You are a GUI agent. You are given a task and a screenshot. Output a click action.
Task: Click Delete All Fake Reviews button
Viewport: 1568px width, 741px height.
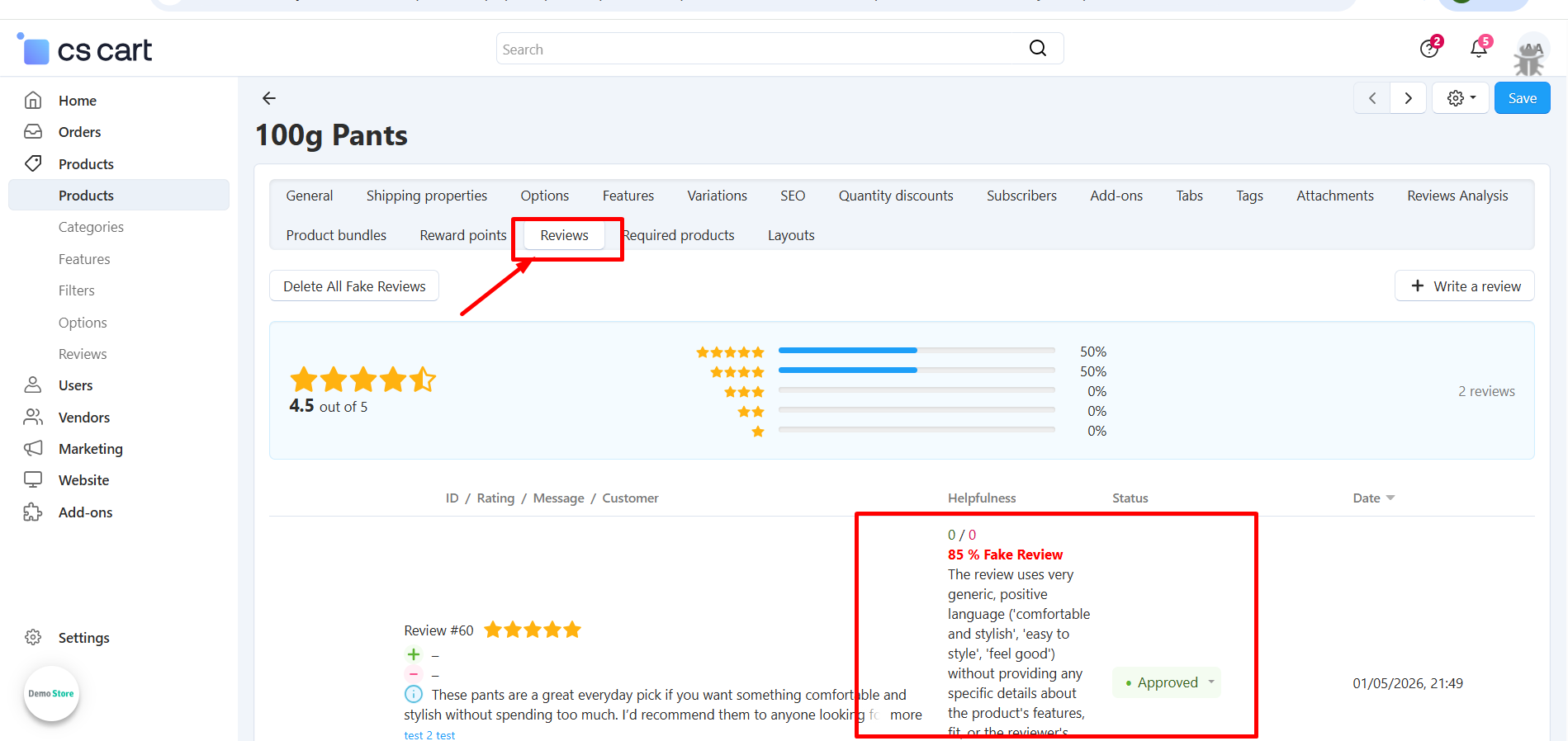[354, 286]
